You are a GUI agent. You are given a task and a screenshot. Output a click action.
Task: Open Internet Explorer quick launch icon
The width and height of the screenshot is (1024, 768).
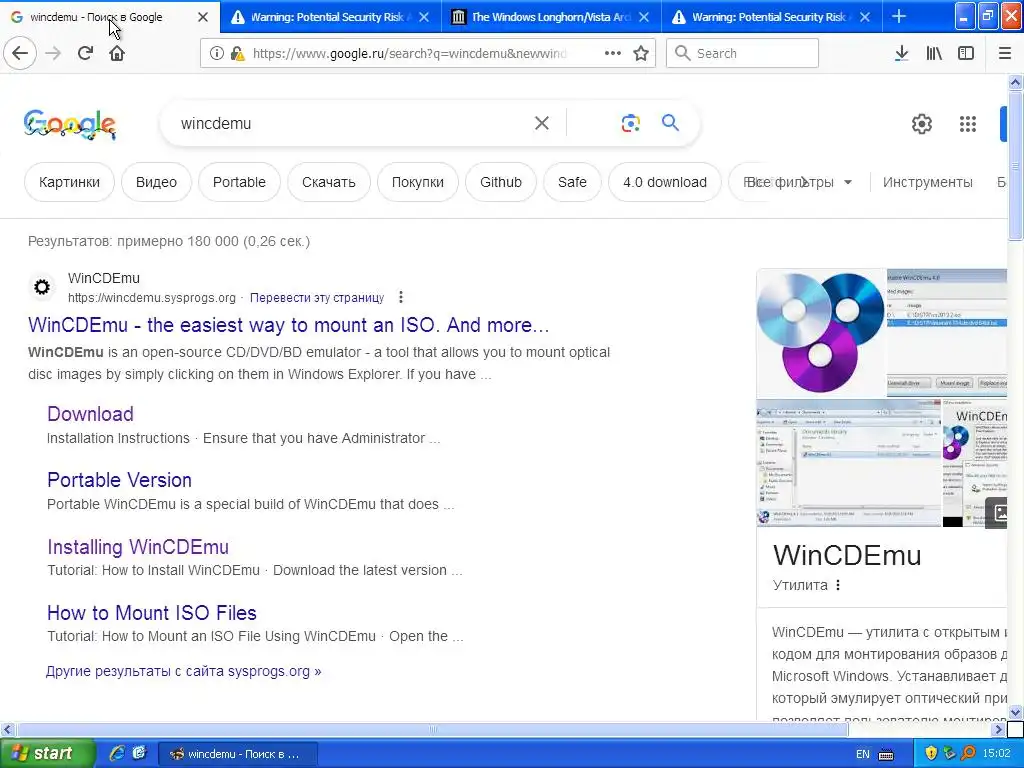coord(117,753)
